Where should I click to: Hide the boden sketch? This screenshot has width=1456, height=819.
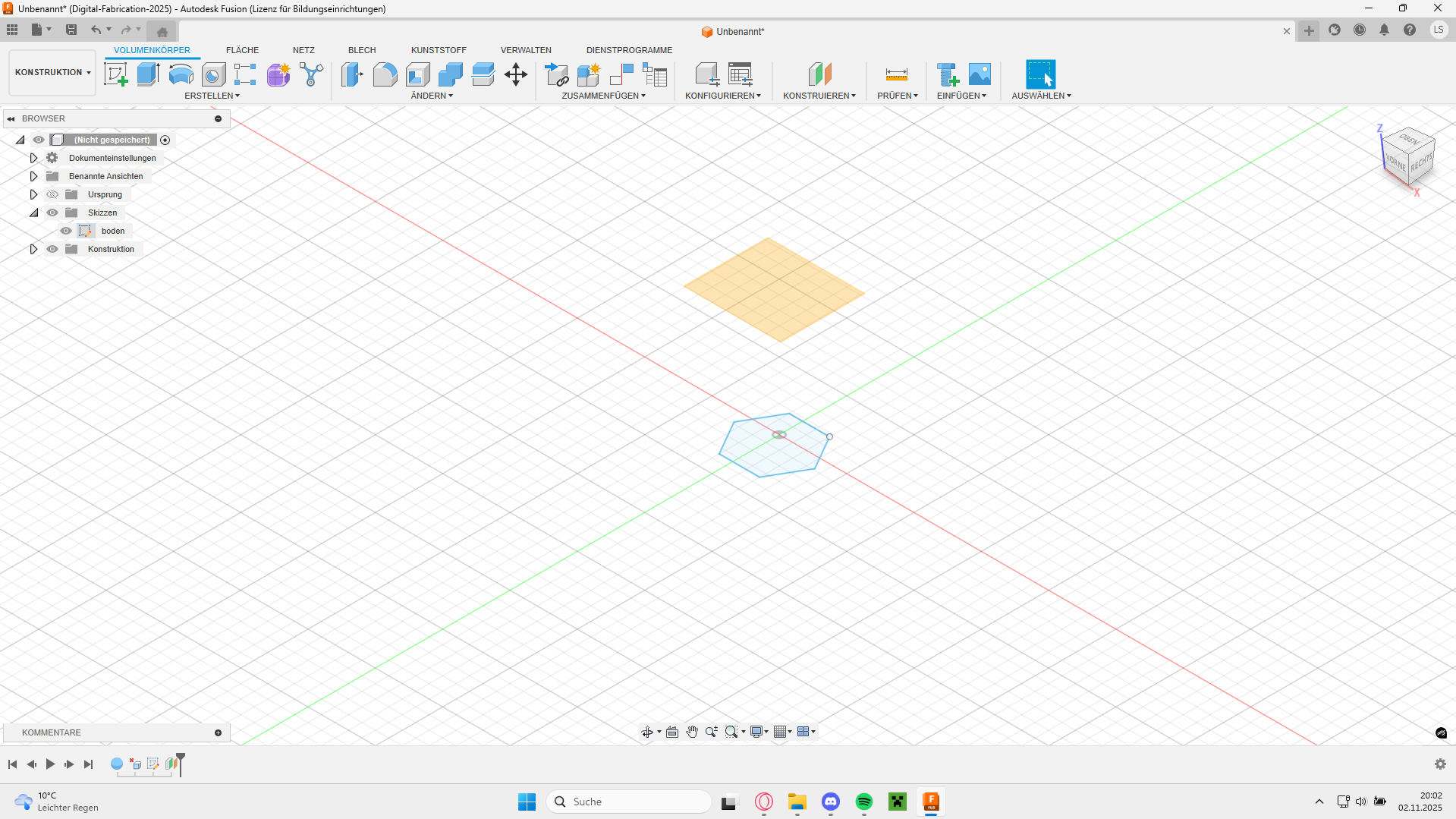click(x=66, y=231)
